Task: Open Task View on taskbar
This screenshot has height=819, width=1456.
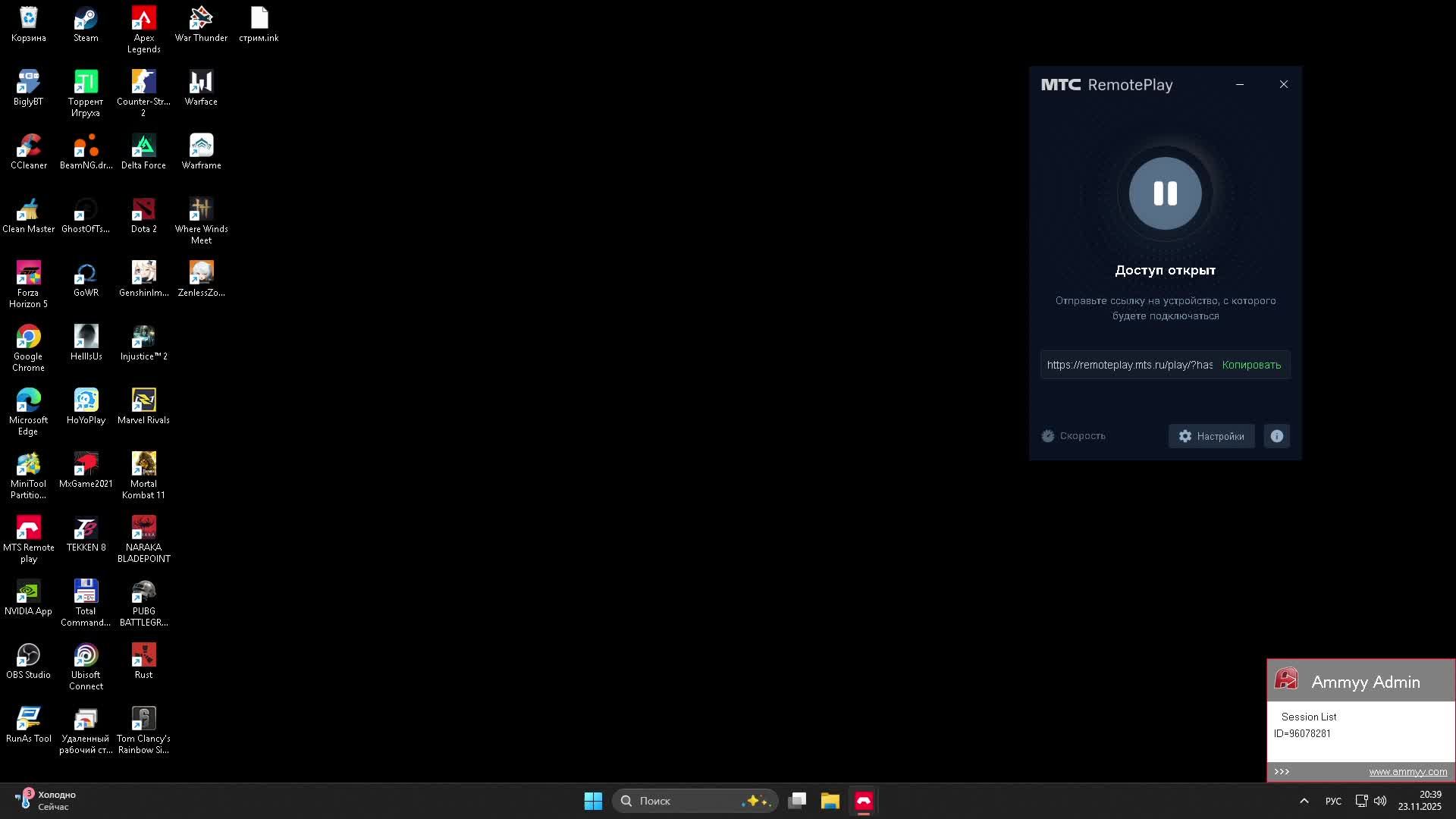Action: point(797,801)
